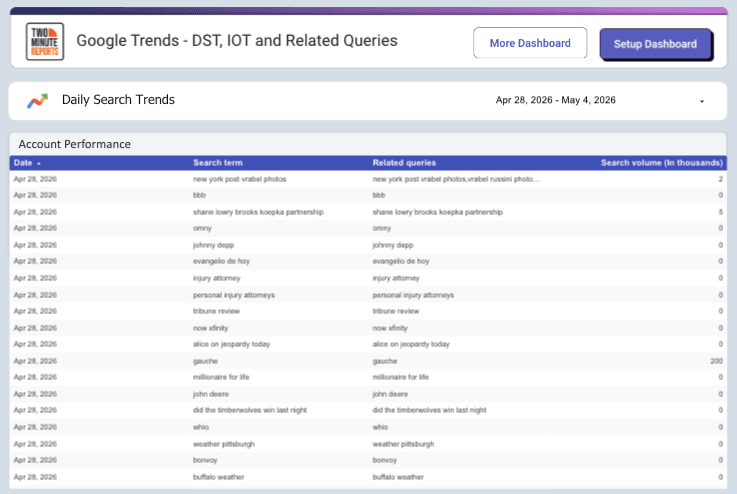
Task: Select search term 'john deere'
Action: [x=211, y=393]
